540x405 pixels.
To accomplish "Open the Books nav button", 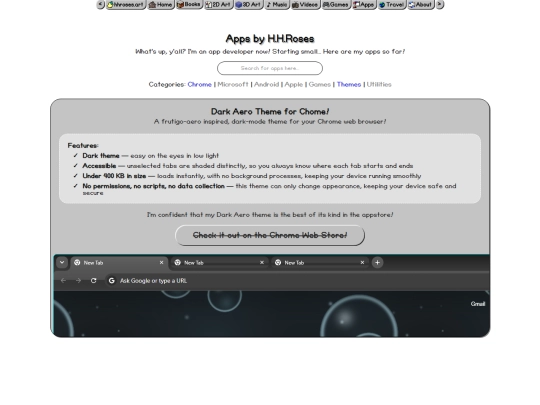I will point(189,4).
